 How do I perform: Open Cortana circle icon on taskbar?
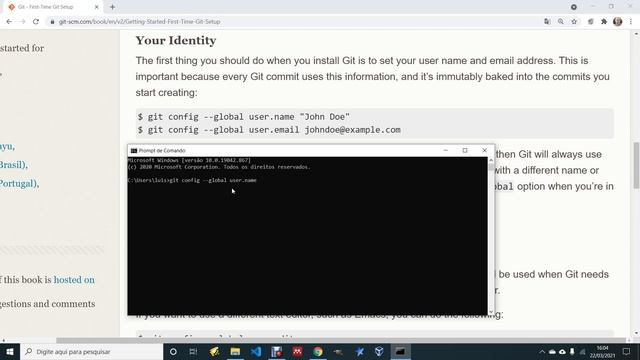point(173,351)
